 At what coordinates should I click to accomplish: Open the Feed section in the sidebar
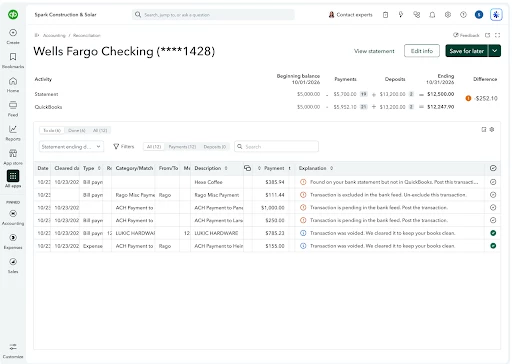pos(13,109)
